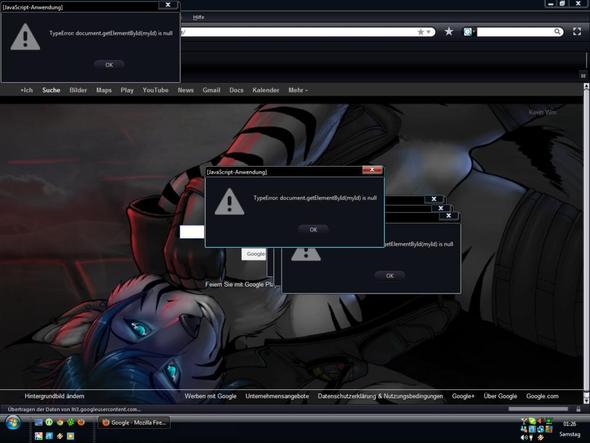590x443 pixels.
Task: Click the status bar lock icon
Action: 578,409
